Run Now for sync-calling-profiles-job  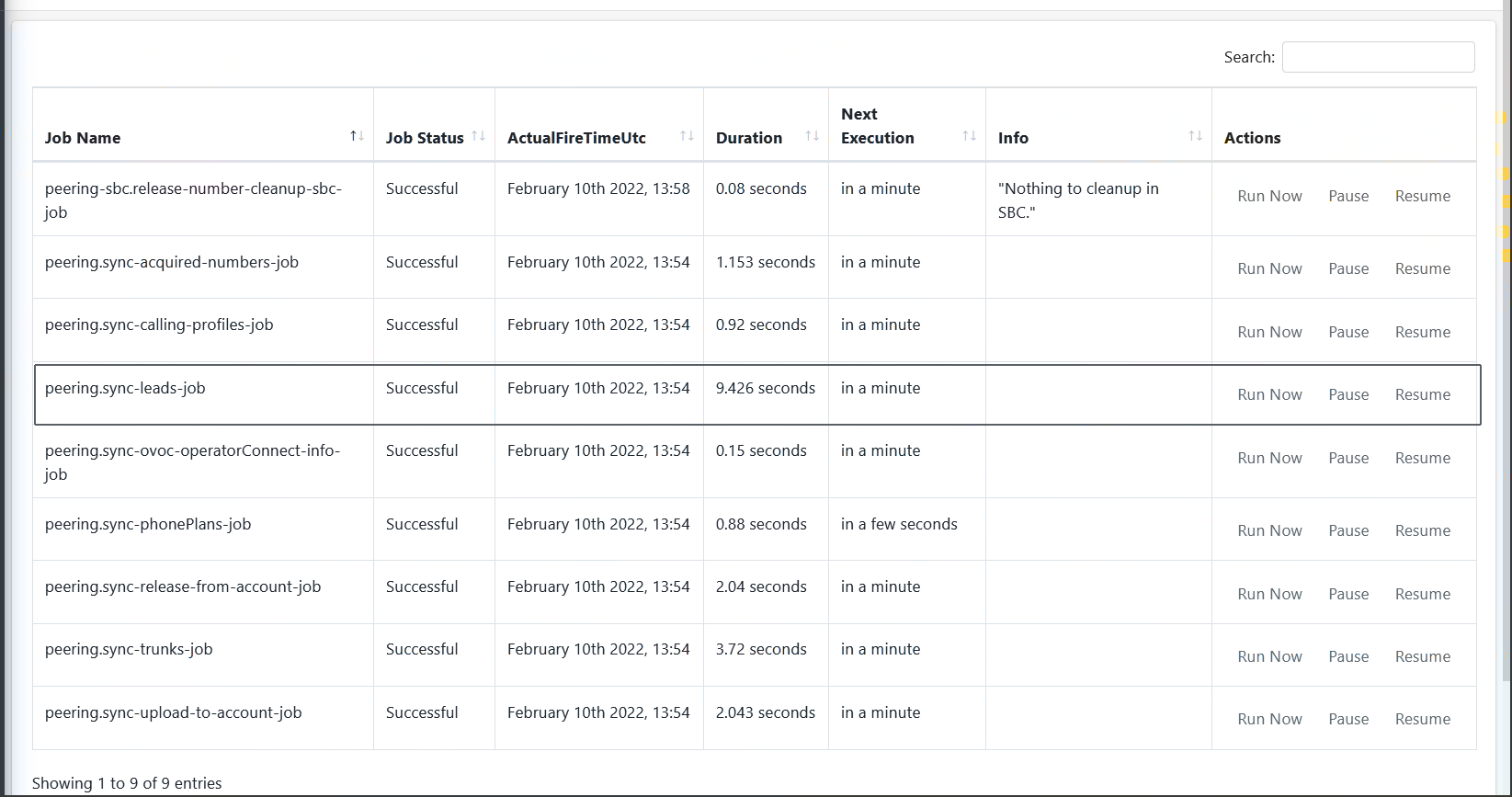click(x=1269, y=332)
